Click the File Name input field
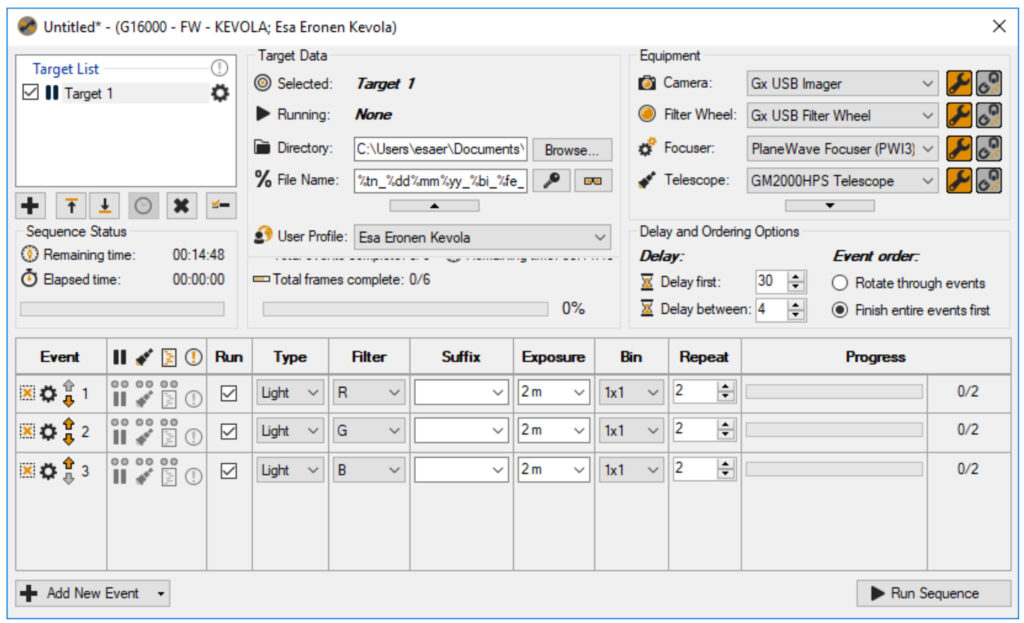Image resolution: width=1024 pixels, height=623 pixels. click(440, 181)
